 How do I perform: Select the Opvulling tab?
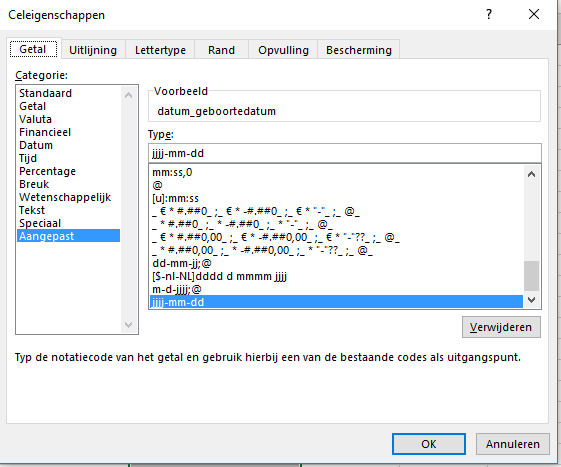pyautogui.click(x=283, y=50)
